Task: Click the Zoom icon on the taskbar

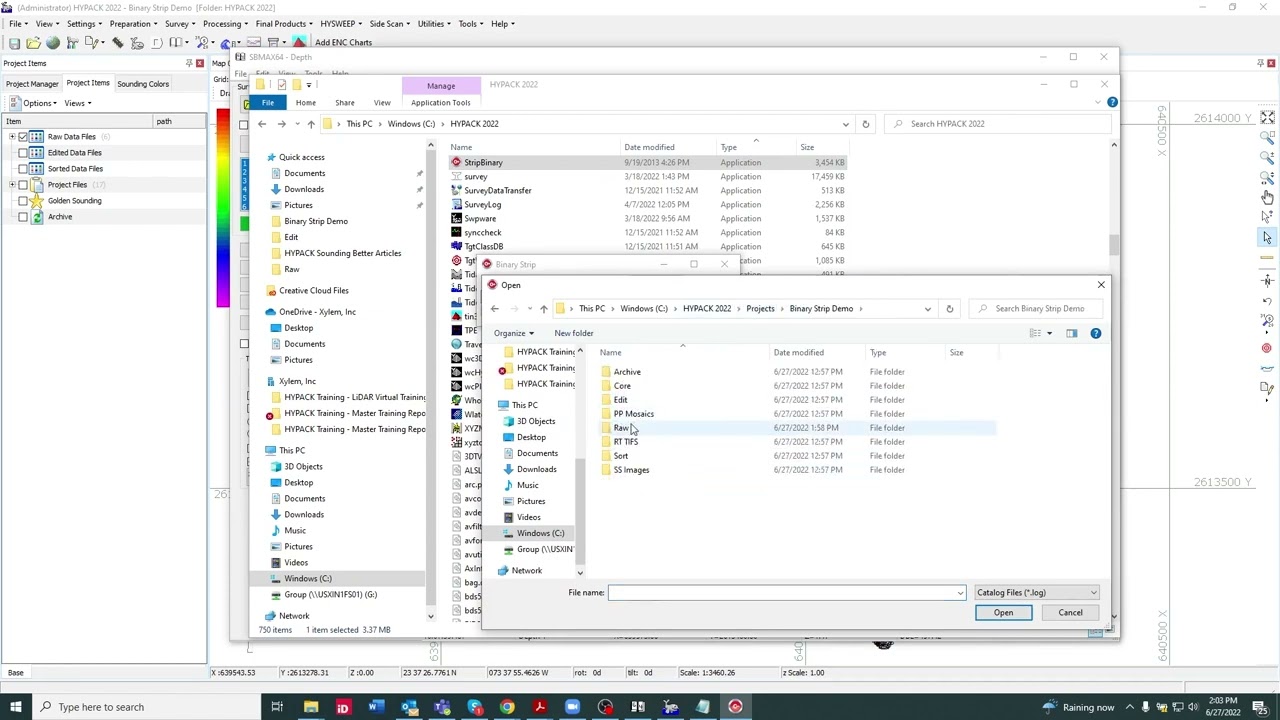Action: coord(572,707)
